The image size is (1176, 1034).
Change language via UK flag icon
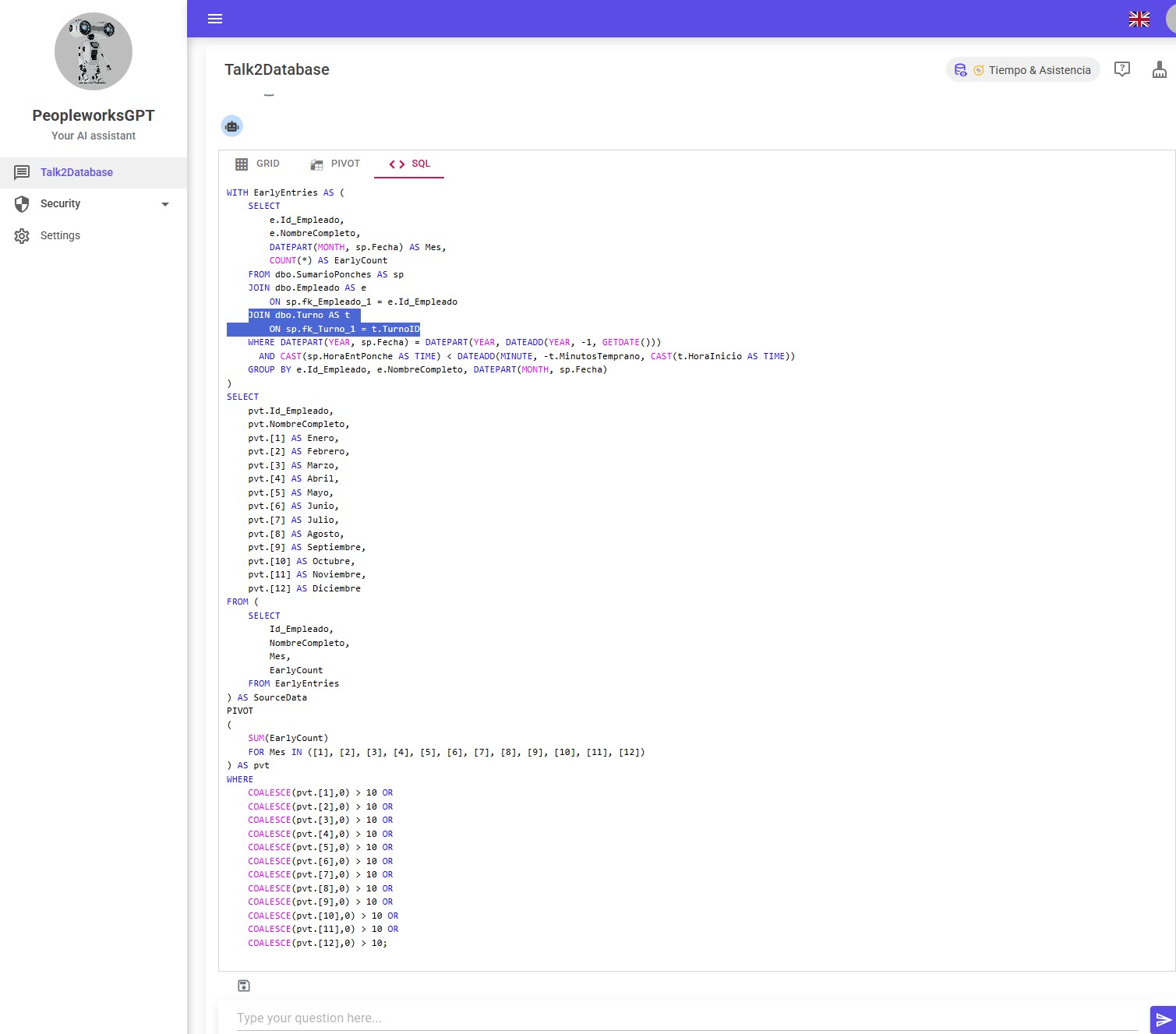tap(1139, 19)
